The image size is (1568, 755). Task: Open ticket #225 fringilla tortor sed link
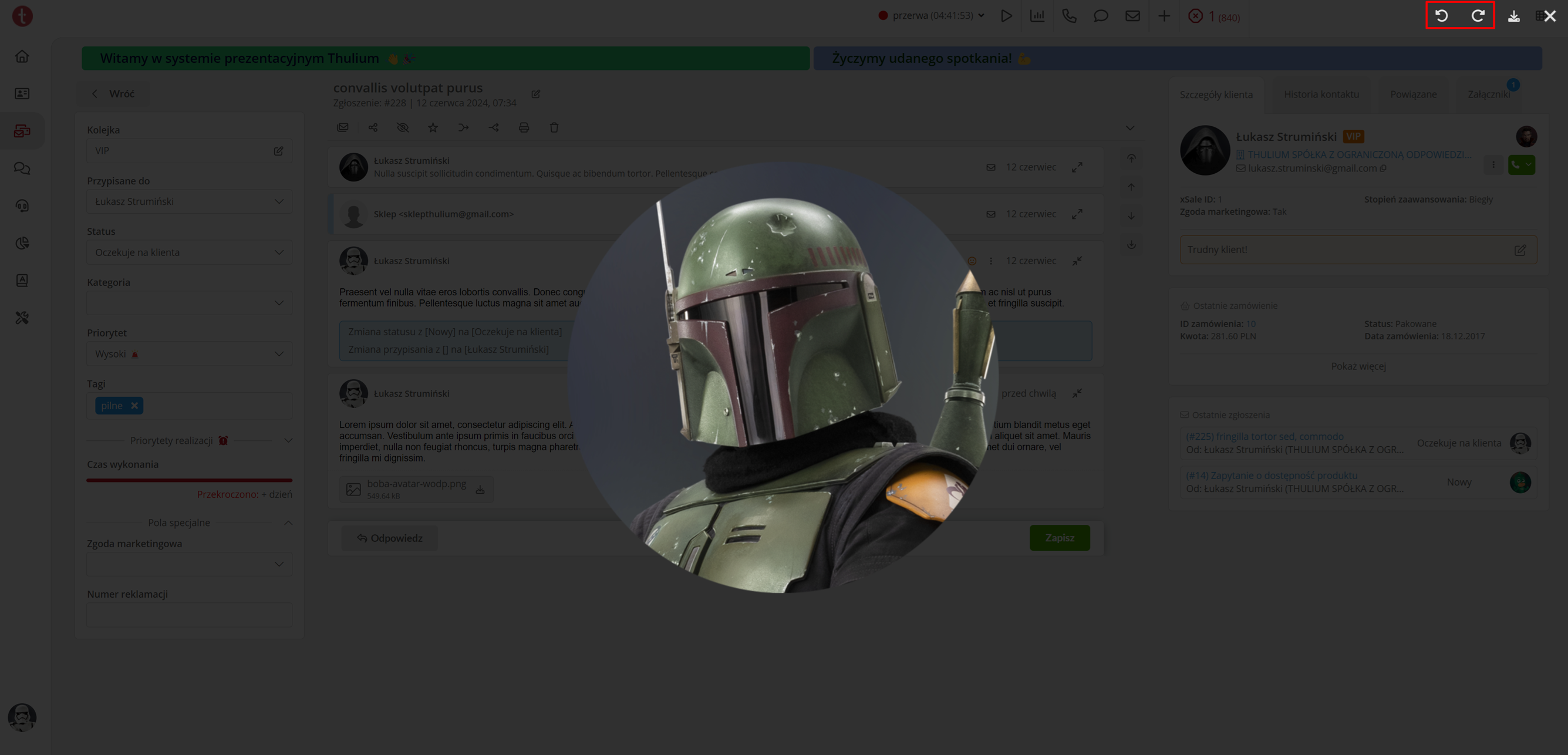tap(1264, 436)
